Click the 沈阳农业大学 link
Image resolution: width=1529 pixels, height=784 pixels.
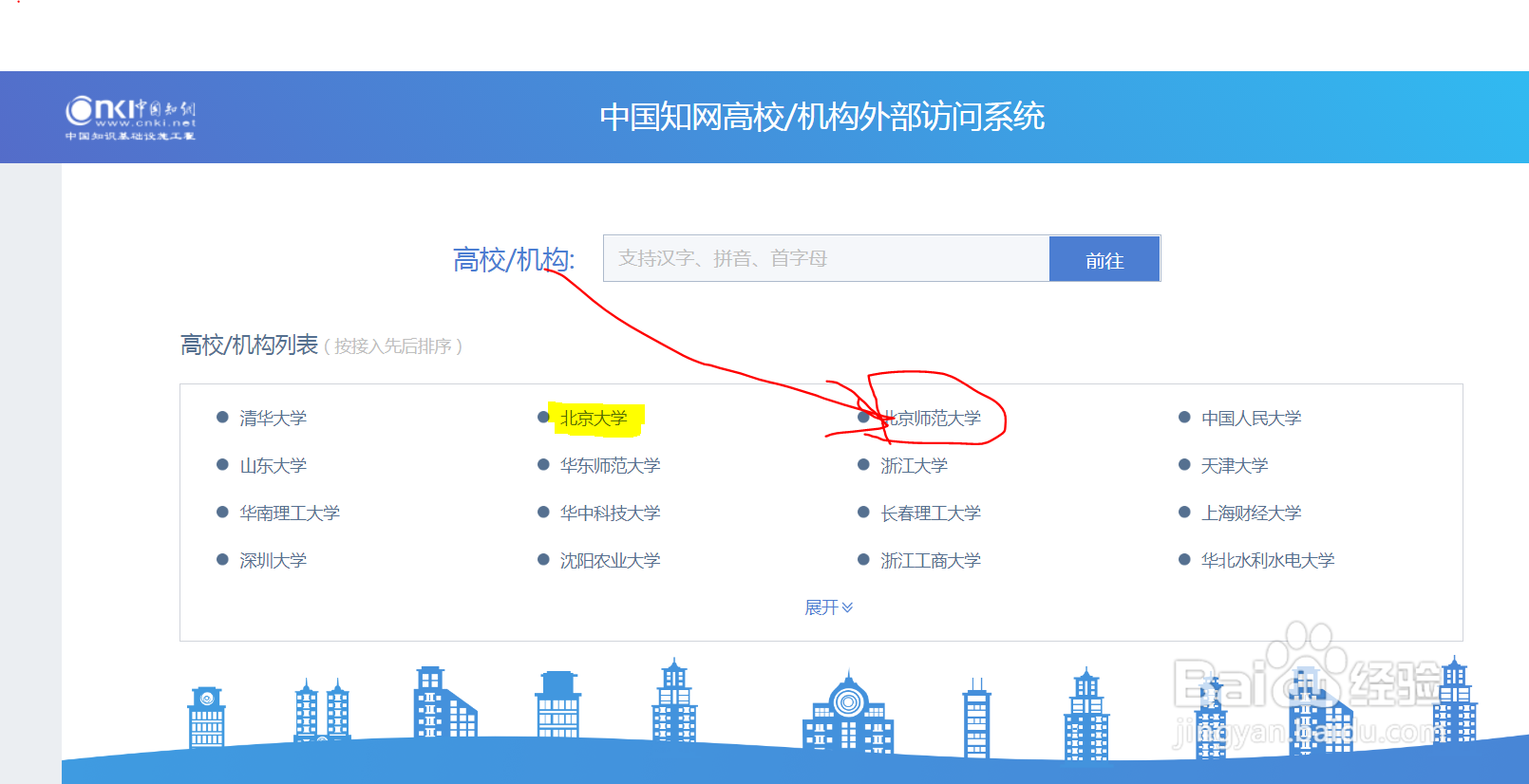tap(610, 560)
